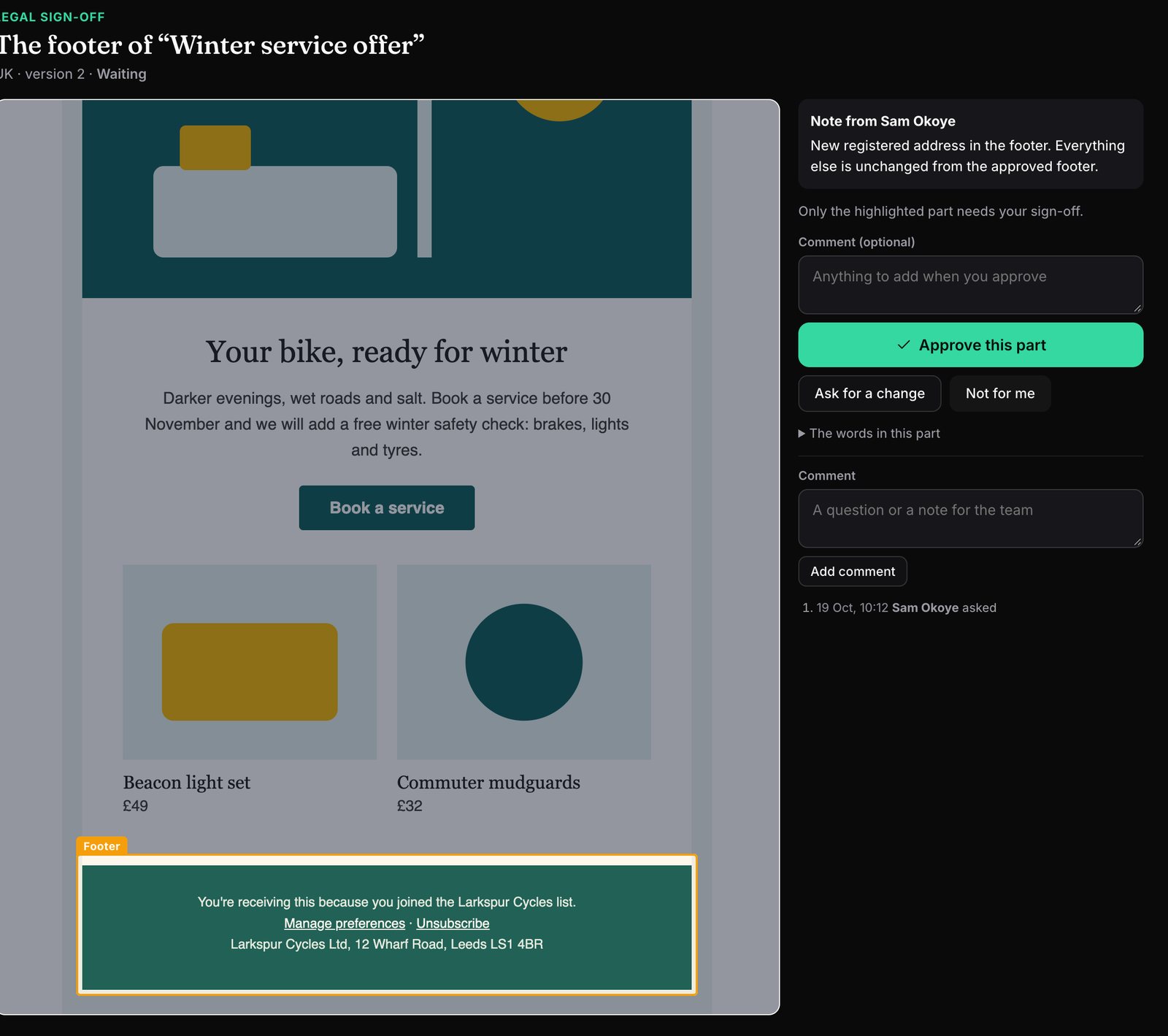1168x1036 pixels.
Task: Click the Approve this part button
Action: tap(970, 345)
